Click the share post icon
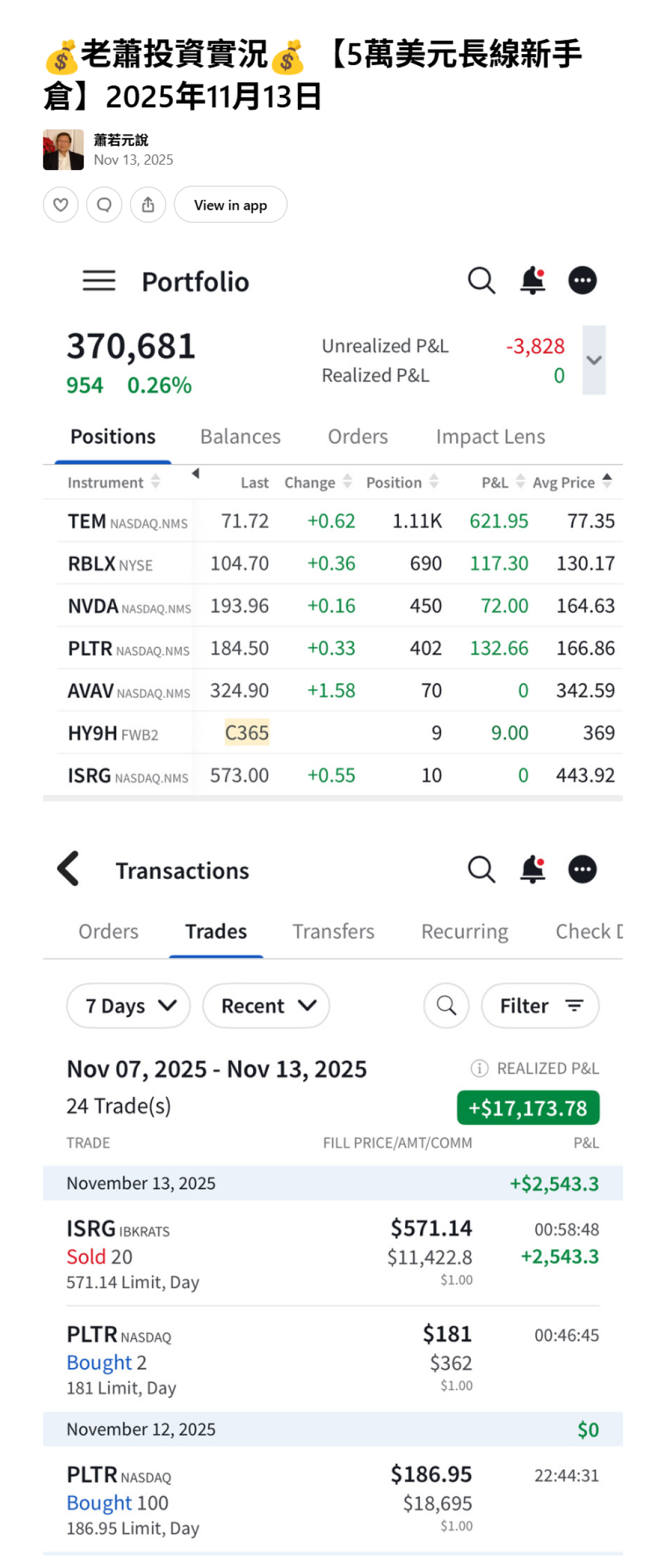 pyautogui.click(x=148, y=204)
